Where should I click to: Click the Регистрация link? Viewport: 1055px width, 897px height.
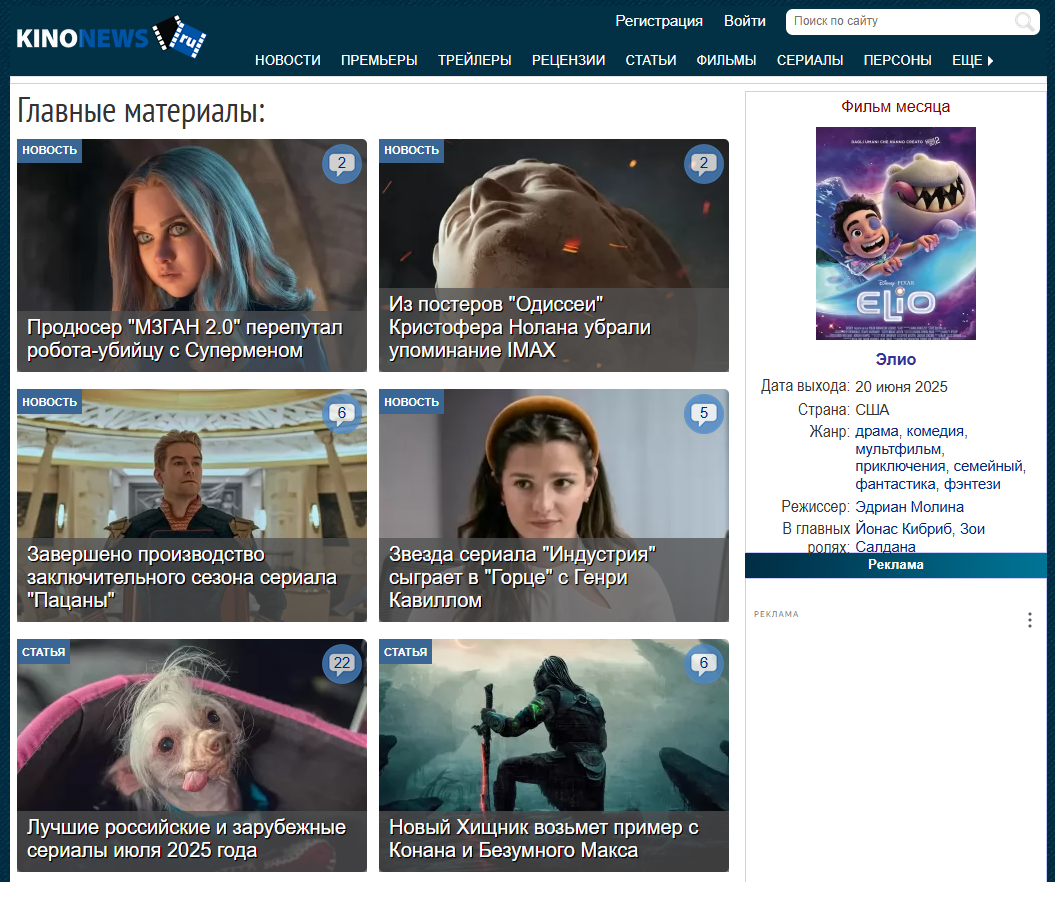pos(659,22)
